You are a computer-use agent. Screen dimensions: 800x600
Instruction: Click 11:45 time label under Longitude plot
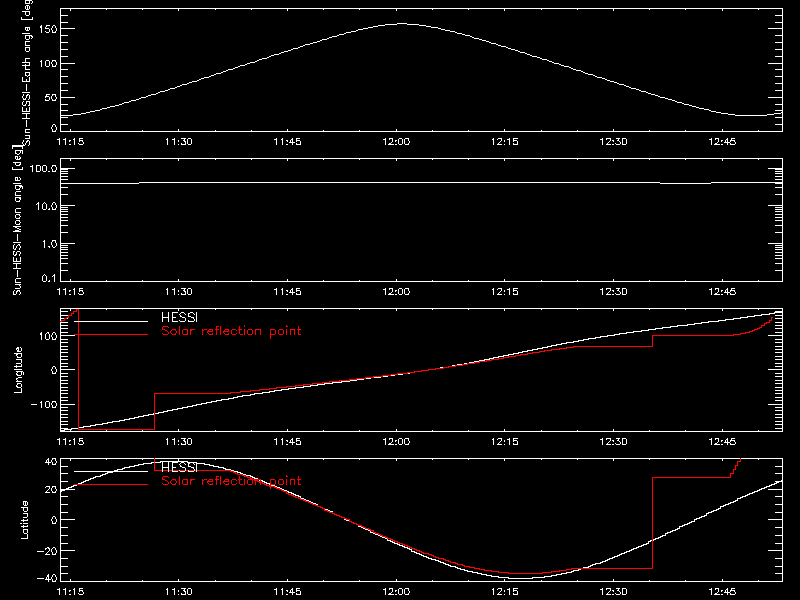(287, 441)
